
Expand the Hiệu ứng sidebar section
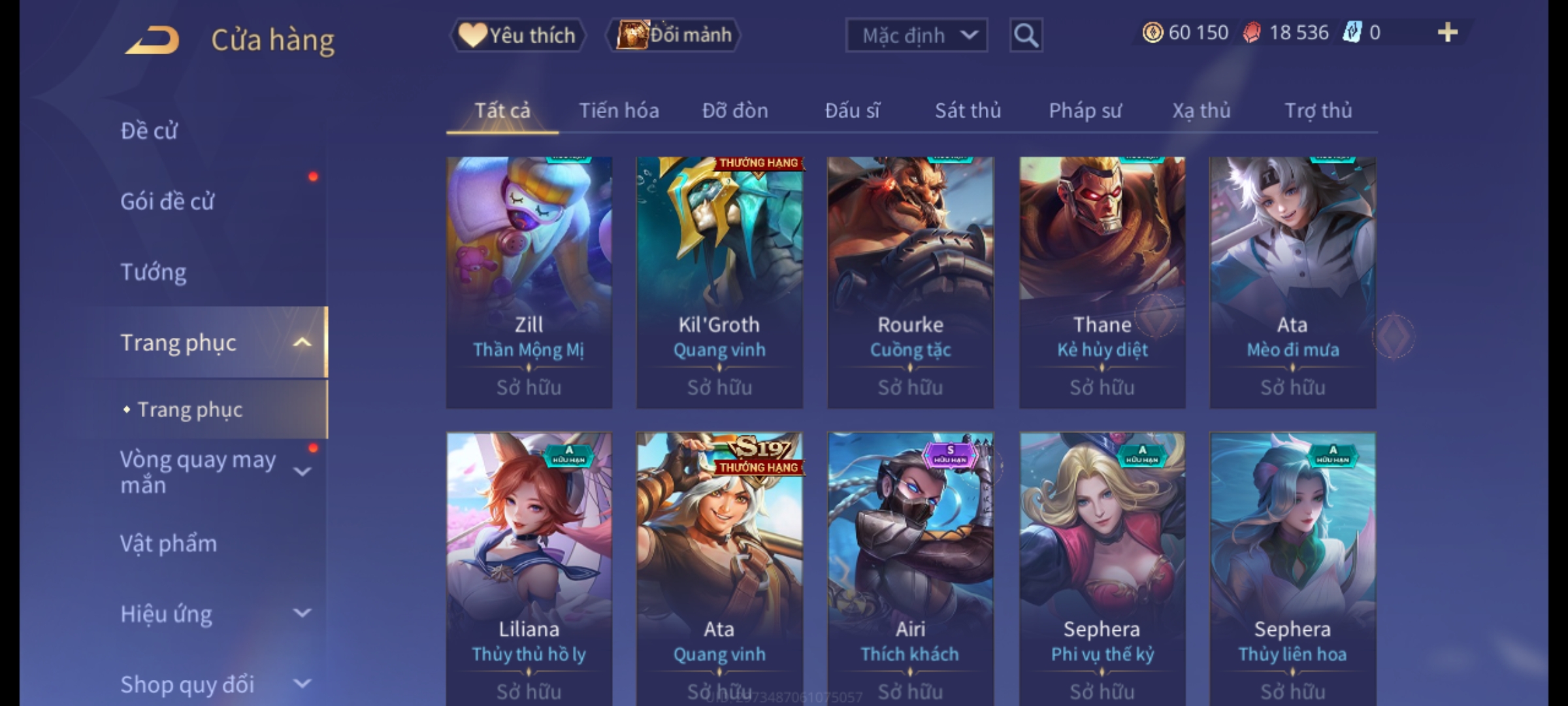(302, 613)
